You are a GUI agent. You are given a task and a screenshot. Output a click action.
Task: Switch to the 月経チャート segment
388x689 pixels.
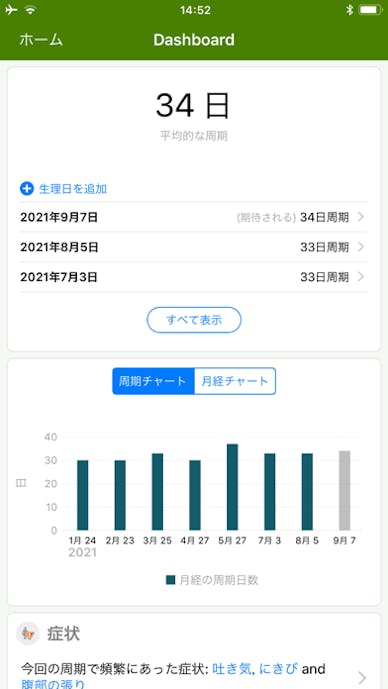pyautogui.click(x=235, y=381)
